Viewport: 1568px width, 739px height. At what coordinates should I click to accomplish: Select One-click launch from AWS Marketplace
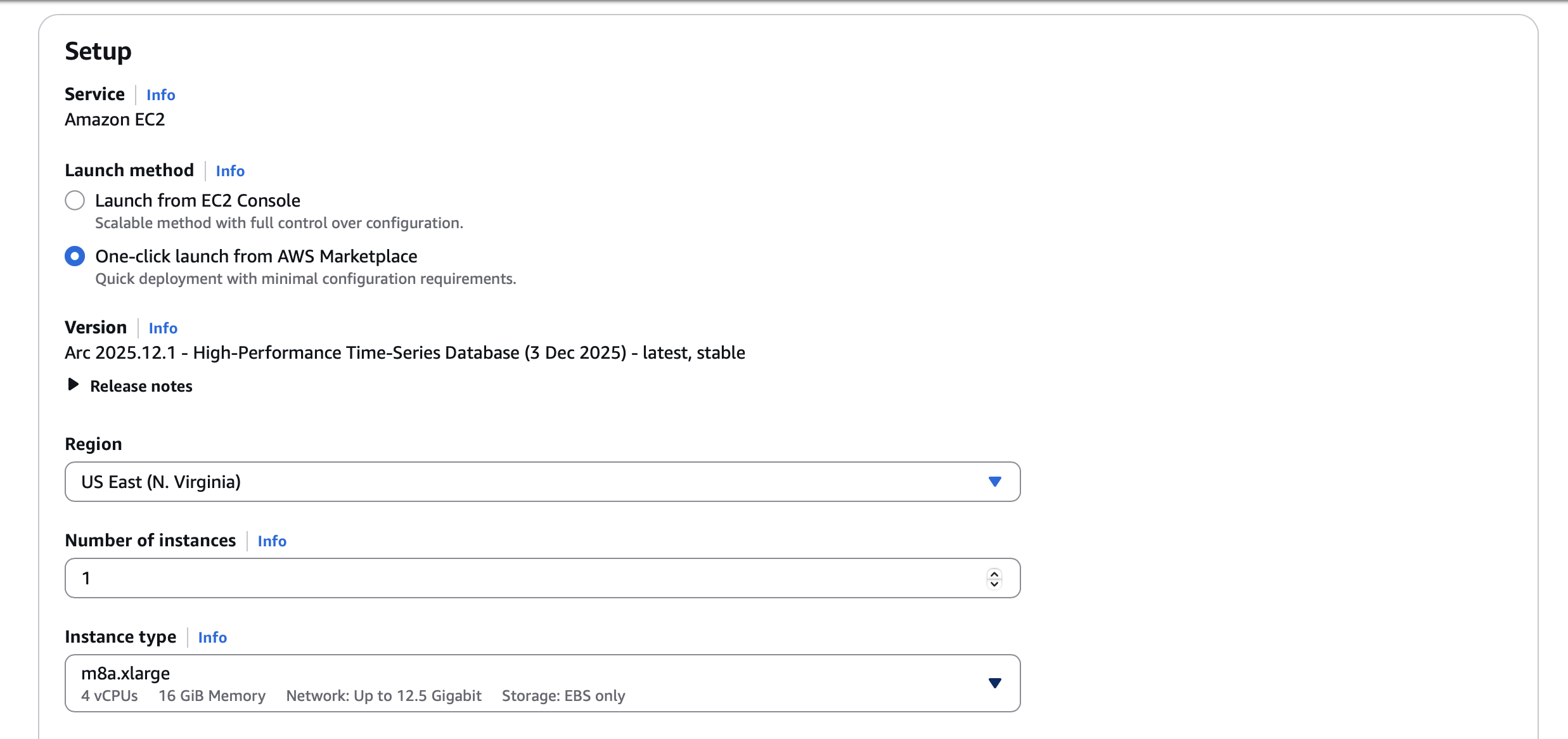tap(74, 256)
